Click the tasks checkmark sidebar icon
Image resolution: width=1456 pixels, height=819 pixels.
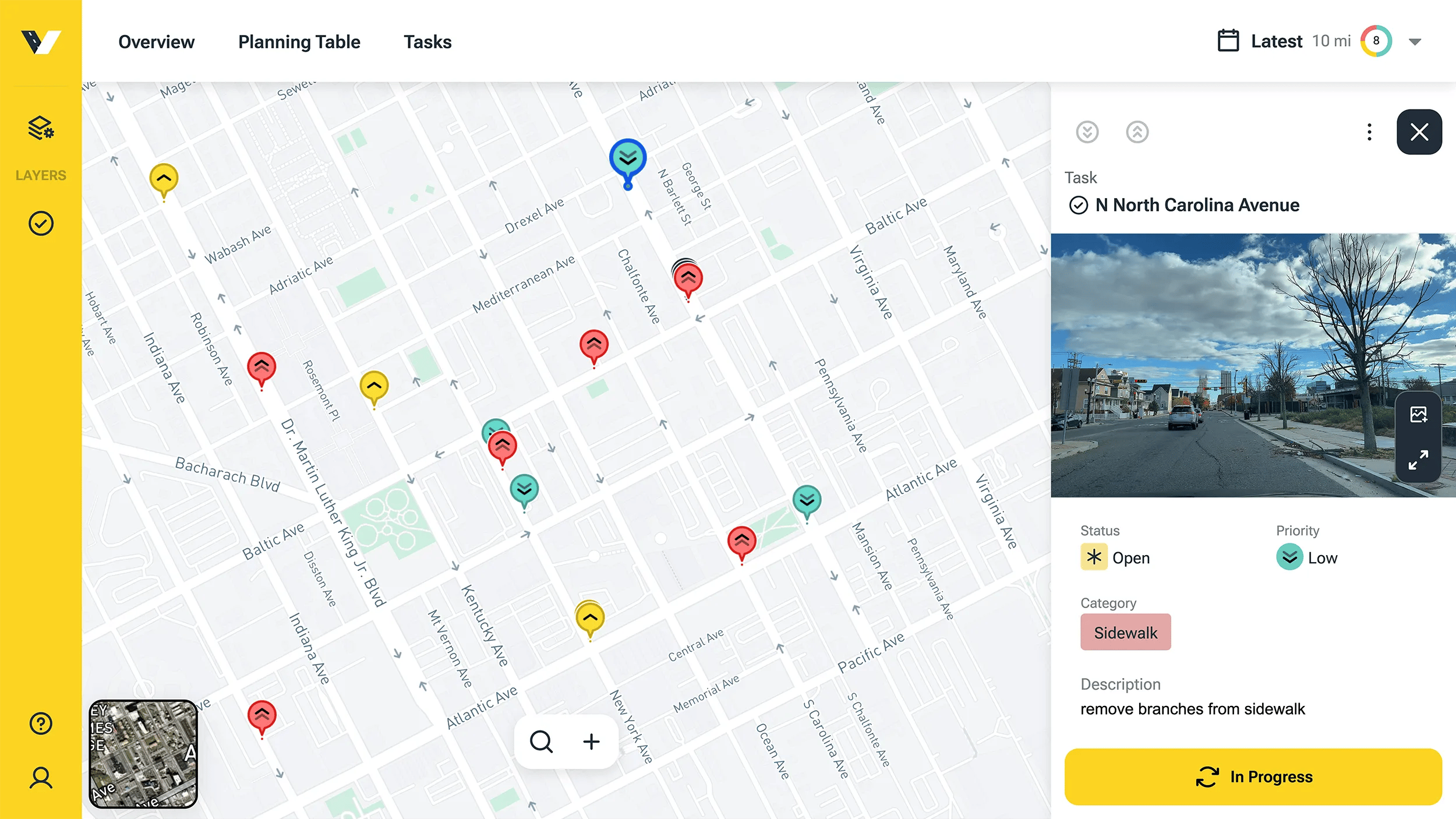pos(41,224)
